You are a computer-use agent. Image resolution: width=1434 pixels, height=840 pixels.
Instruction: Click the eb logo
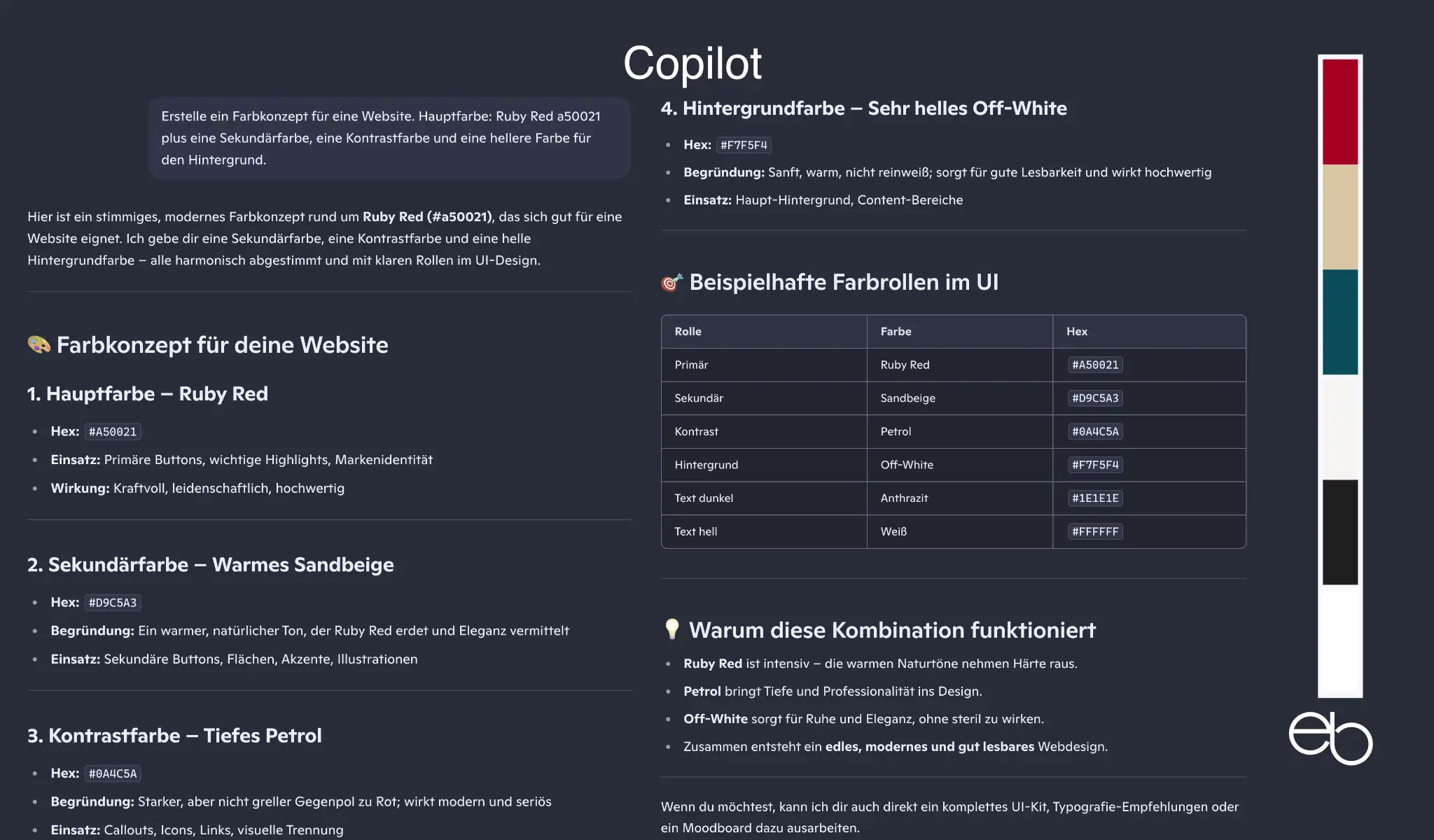pyautogui.click(x=1330, y=738)
